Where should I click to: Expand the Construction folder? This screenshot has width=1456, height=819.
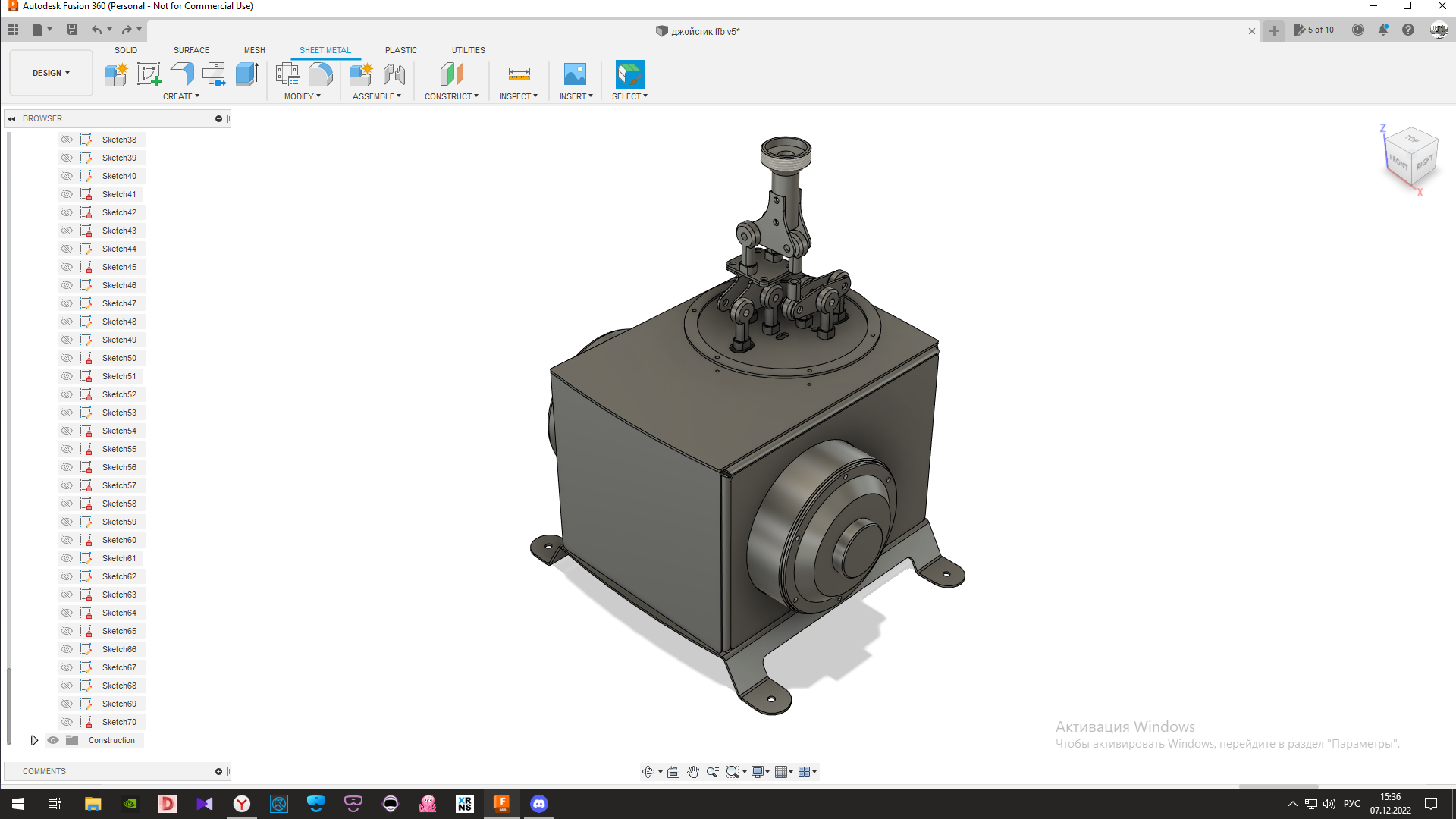[x=34, y=740]
